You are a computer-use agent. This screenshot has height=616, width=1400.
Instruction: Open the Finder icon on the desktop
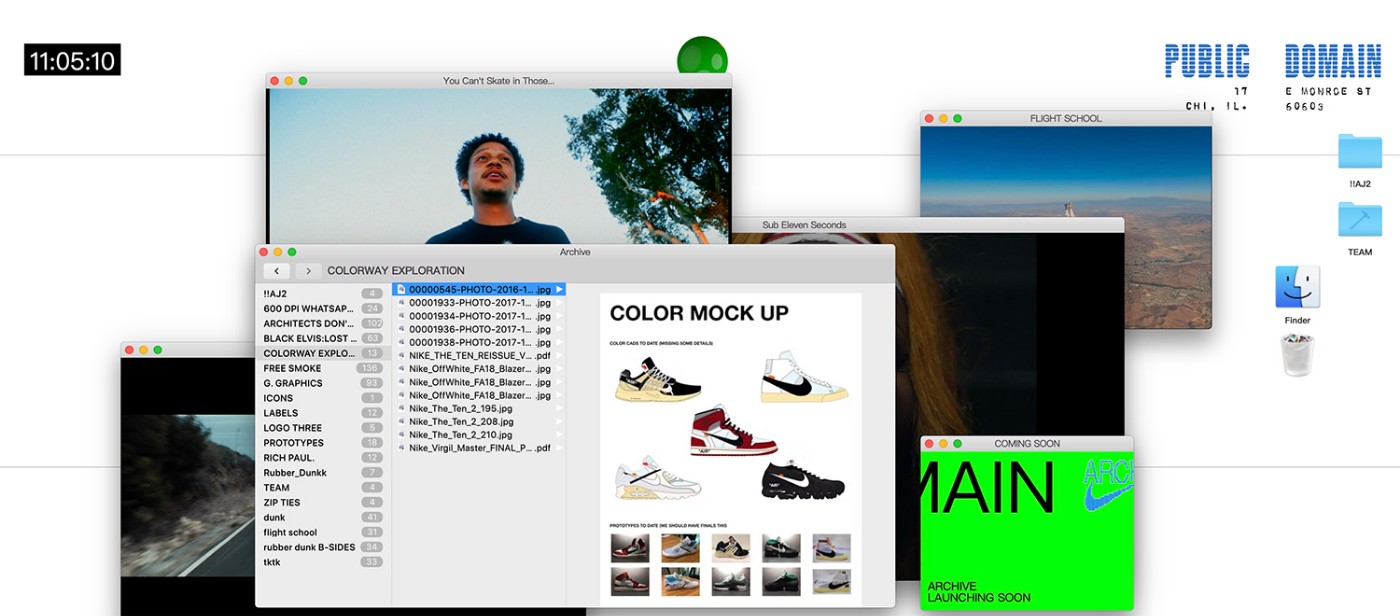pos(1297,287)
